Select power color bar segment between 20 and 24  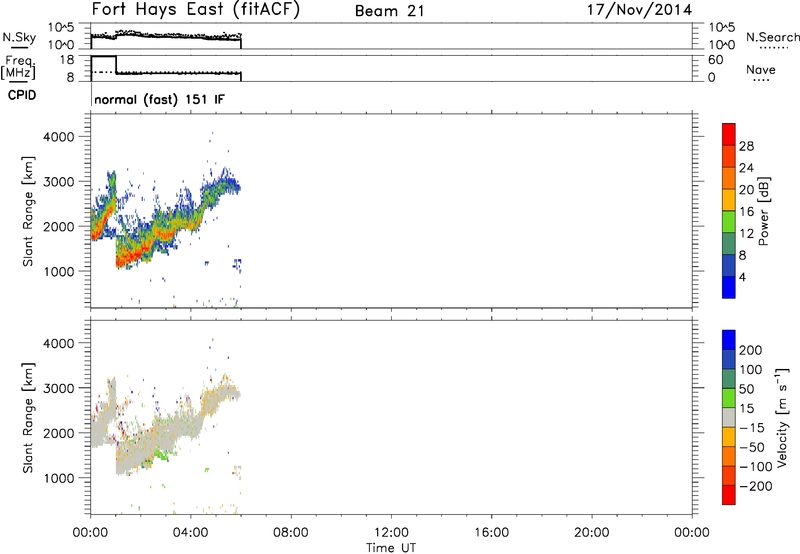click(x=729, y=178)
